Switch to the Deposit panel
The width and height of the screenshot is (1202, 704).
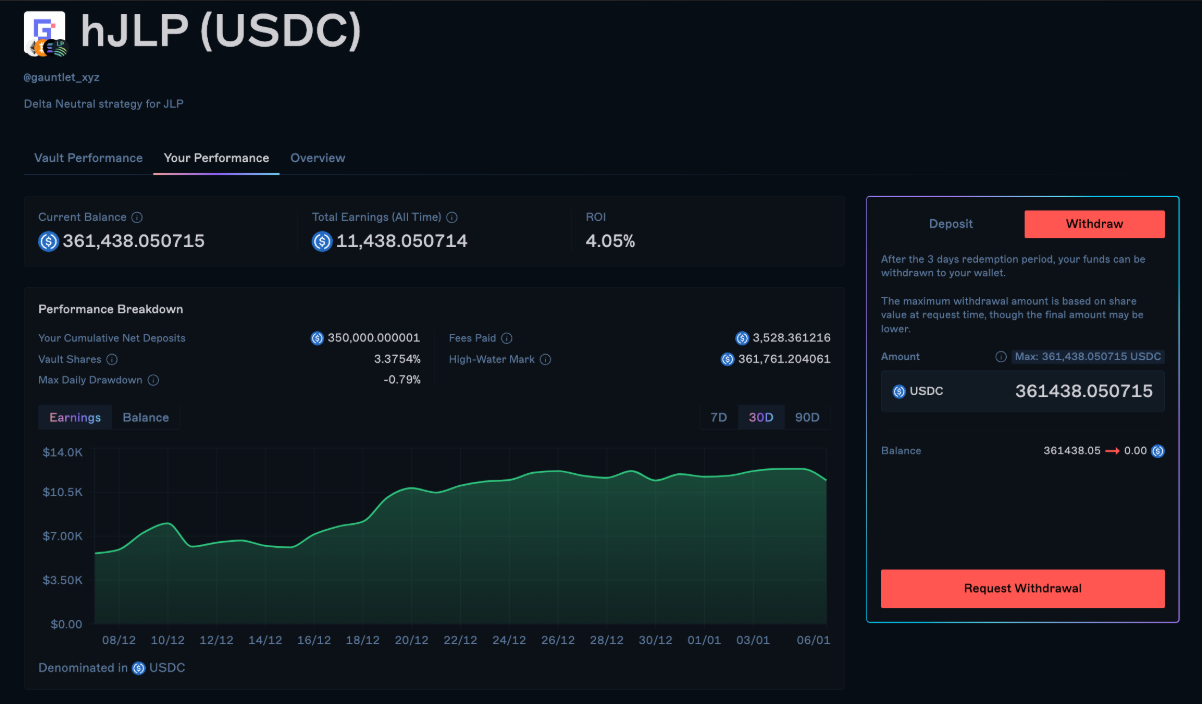click(x=950, y=224)
